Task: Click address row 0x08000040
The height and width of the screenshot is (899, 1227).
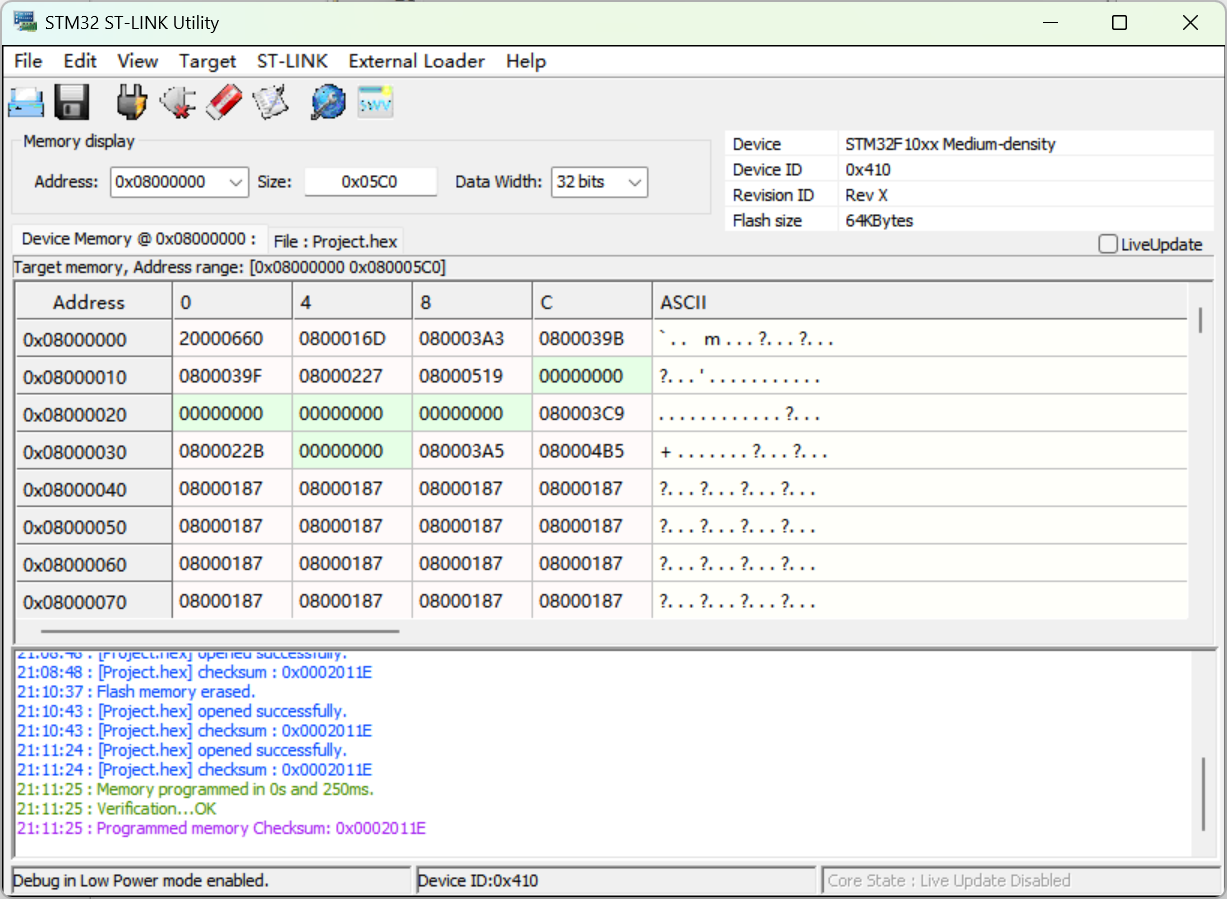Action: pos(94,490)
